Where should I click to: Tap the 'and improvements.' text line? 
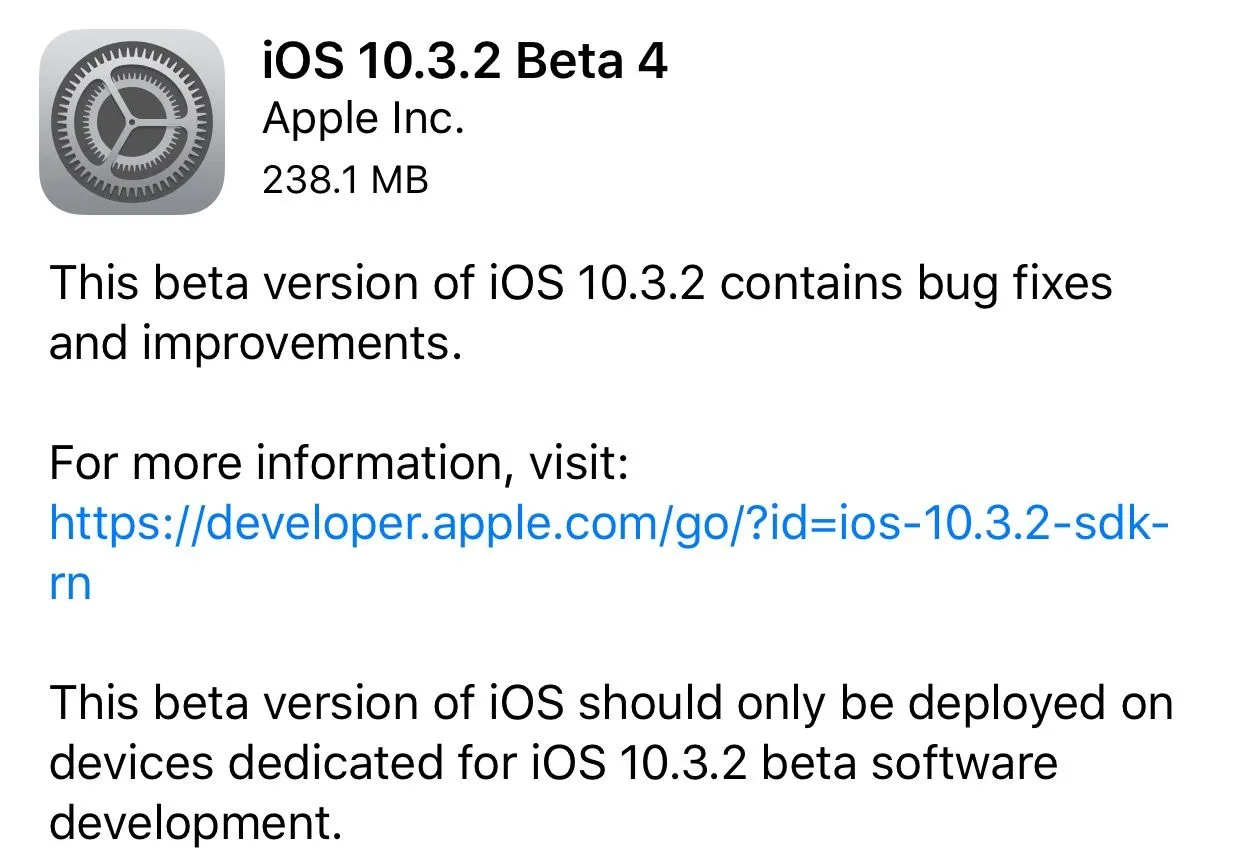tap(255, 343)
